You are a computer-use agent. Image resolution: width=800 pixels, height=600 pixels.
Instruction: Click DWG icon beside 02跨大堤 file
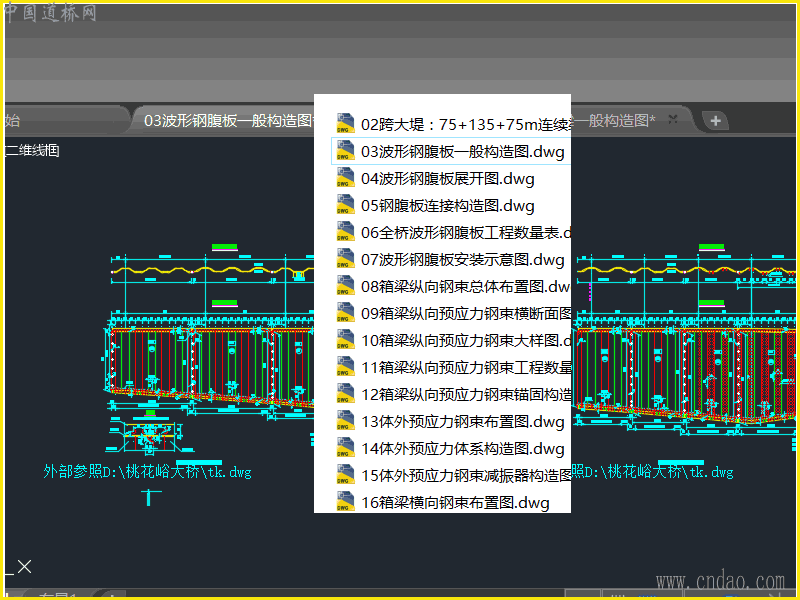(345, 123)
